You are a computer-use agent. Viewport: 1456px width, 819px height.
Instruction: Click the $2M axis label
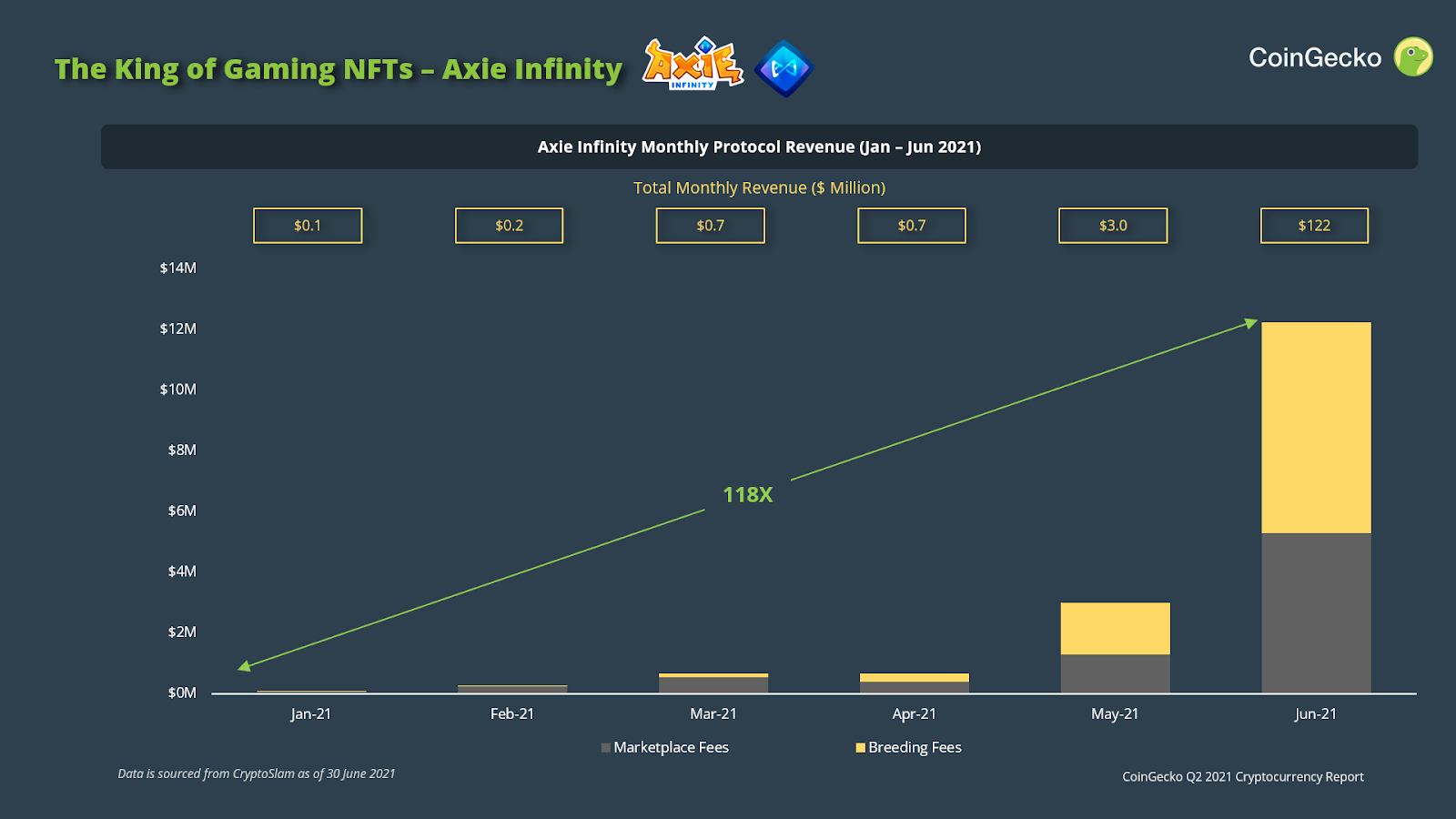pos(182,632)
